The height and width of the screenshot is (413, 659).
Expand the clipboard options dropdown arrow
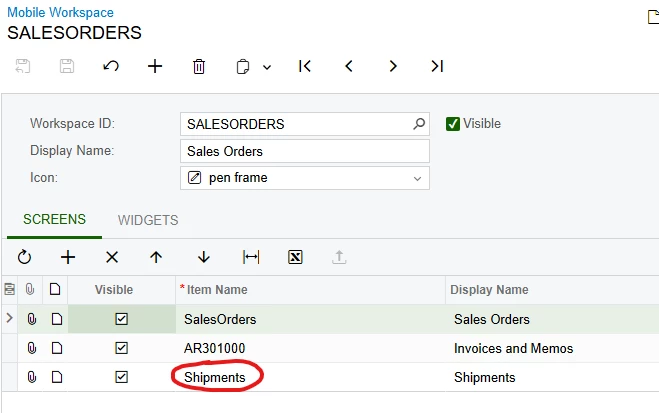(267, 67)
